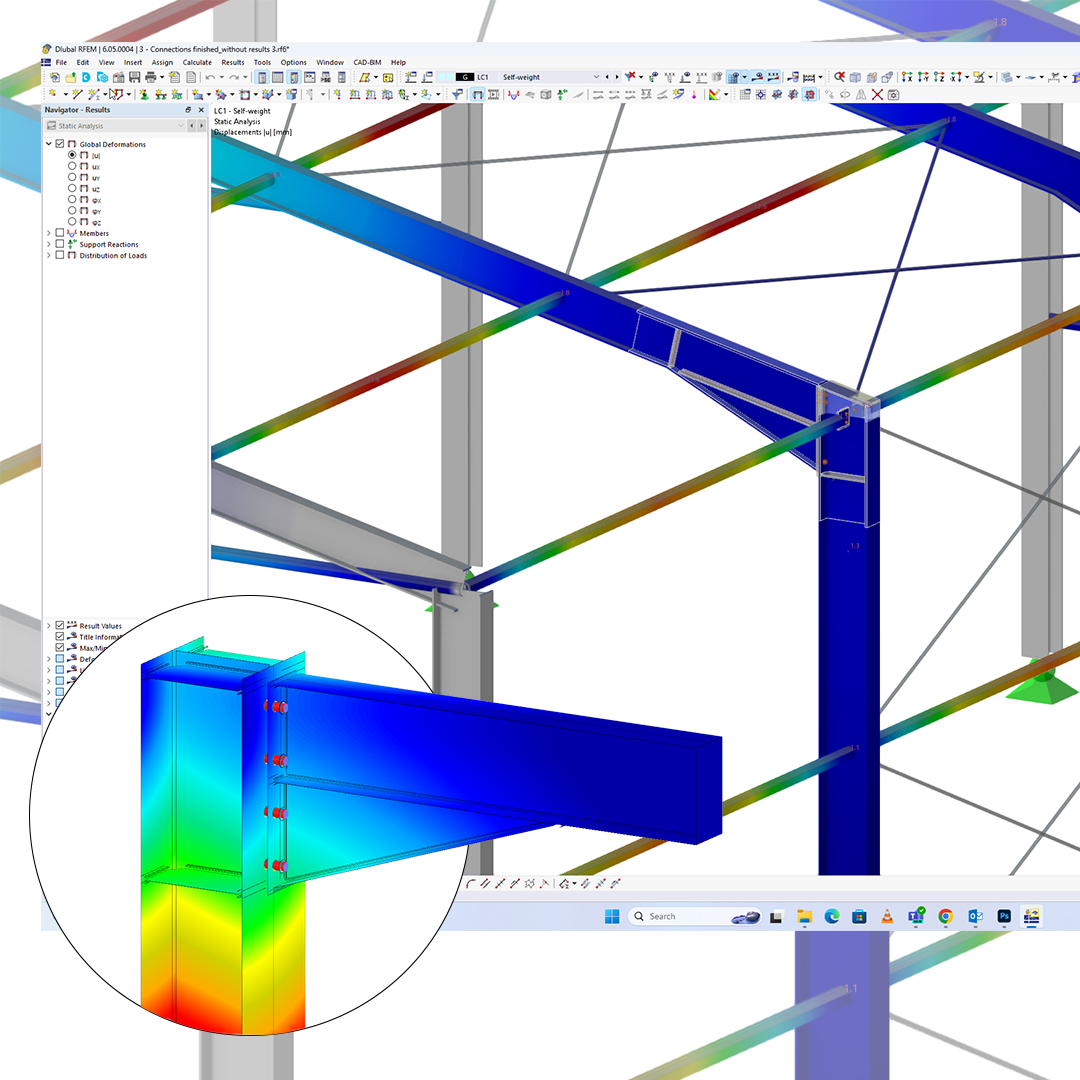Select the uZ radio button
1080x1080 pixels.
pos(72,188)
